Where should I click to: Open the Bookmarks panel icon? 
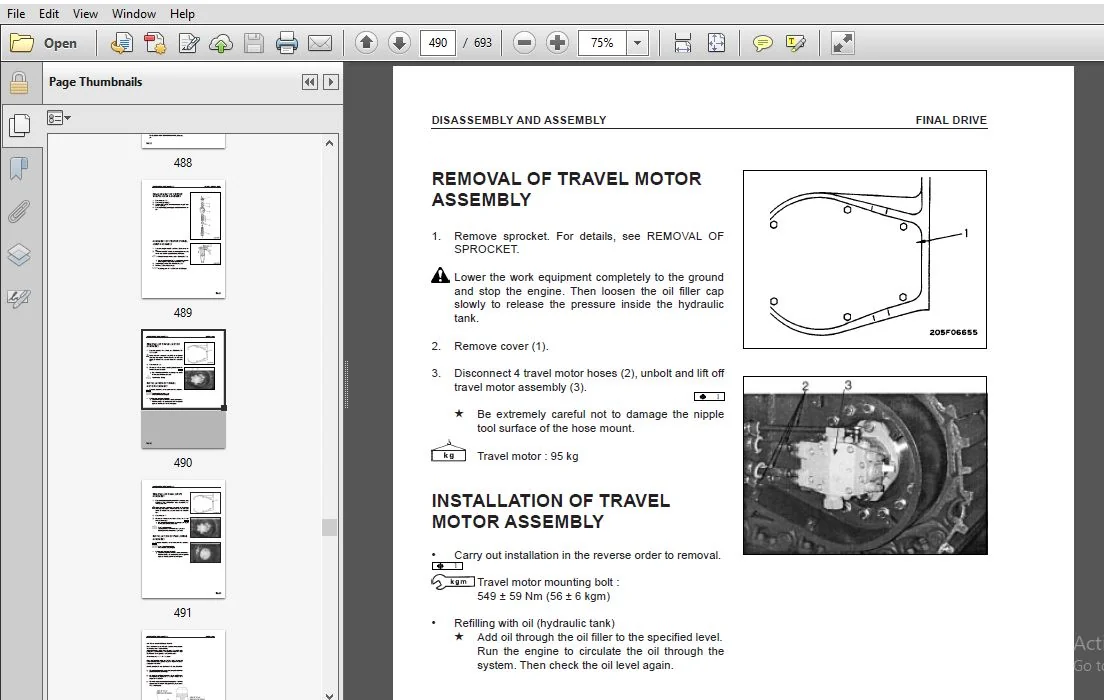[19, 169]
